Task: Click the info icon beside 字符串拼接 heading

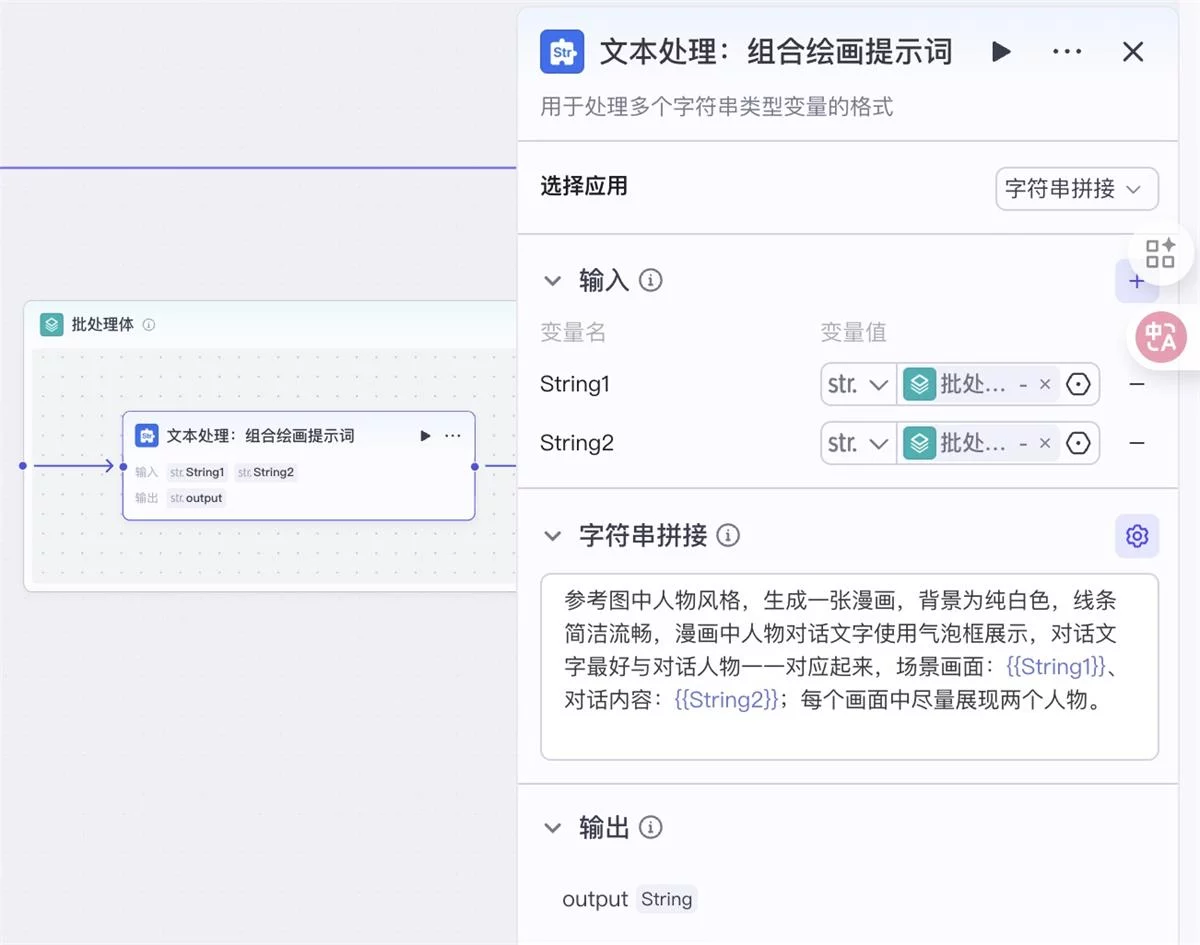Action: point(730,536)
